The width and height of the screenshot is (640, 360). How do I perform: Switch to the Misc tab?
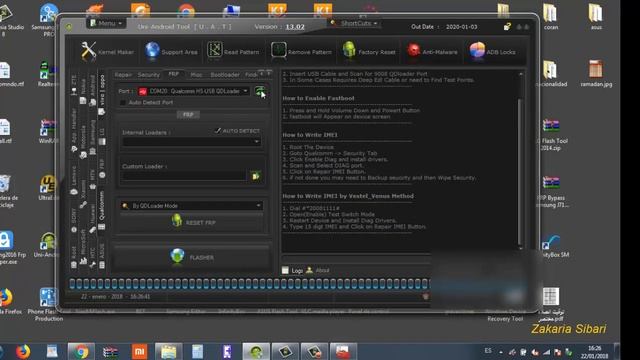coord(196,75)
